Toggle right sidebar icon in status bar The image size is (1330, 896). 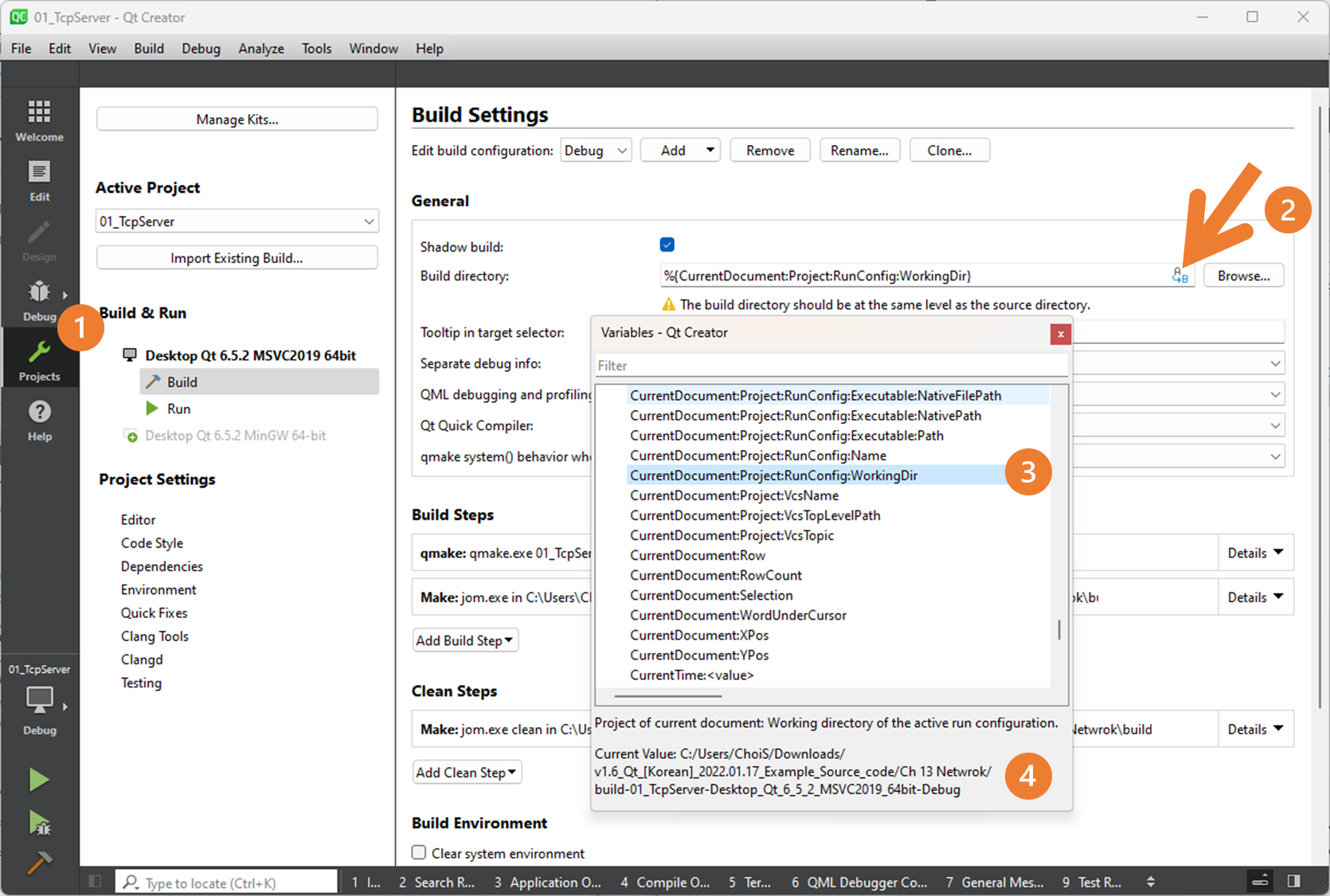pos(1294,881)
